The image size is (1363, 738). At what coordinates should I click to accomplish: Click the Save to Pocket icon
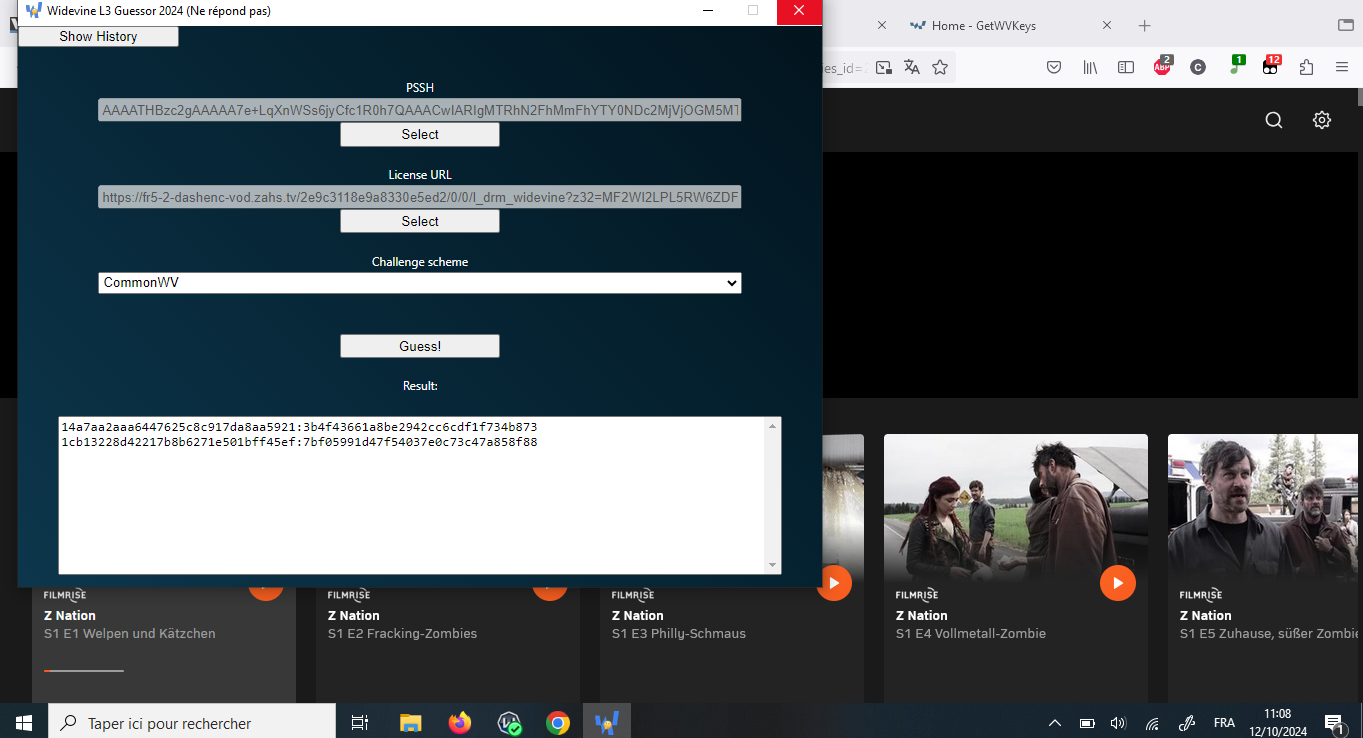[1054, 67]
